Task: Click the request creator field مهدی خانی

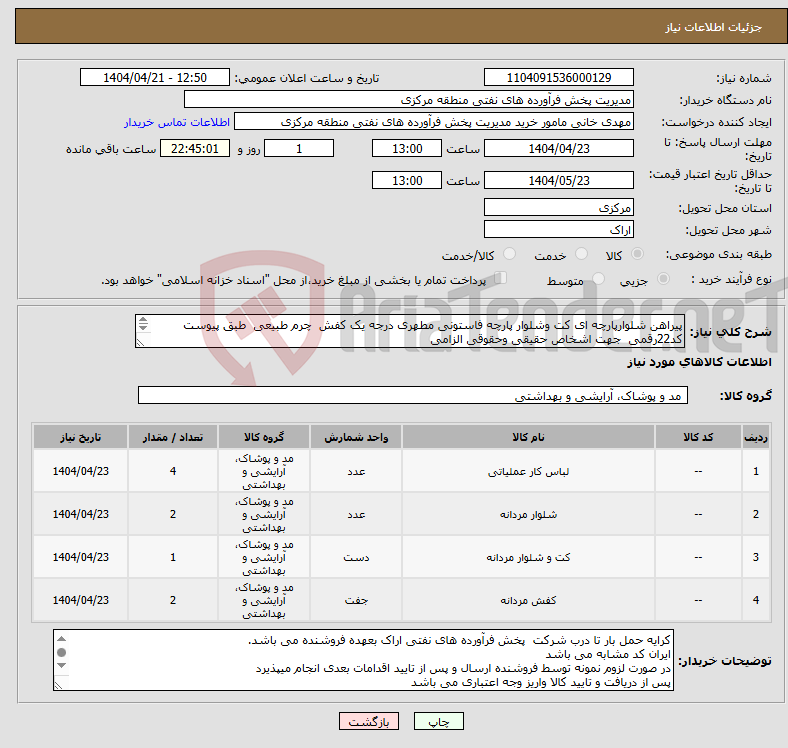Action: click(x=434, y=122)
